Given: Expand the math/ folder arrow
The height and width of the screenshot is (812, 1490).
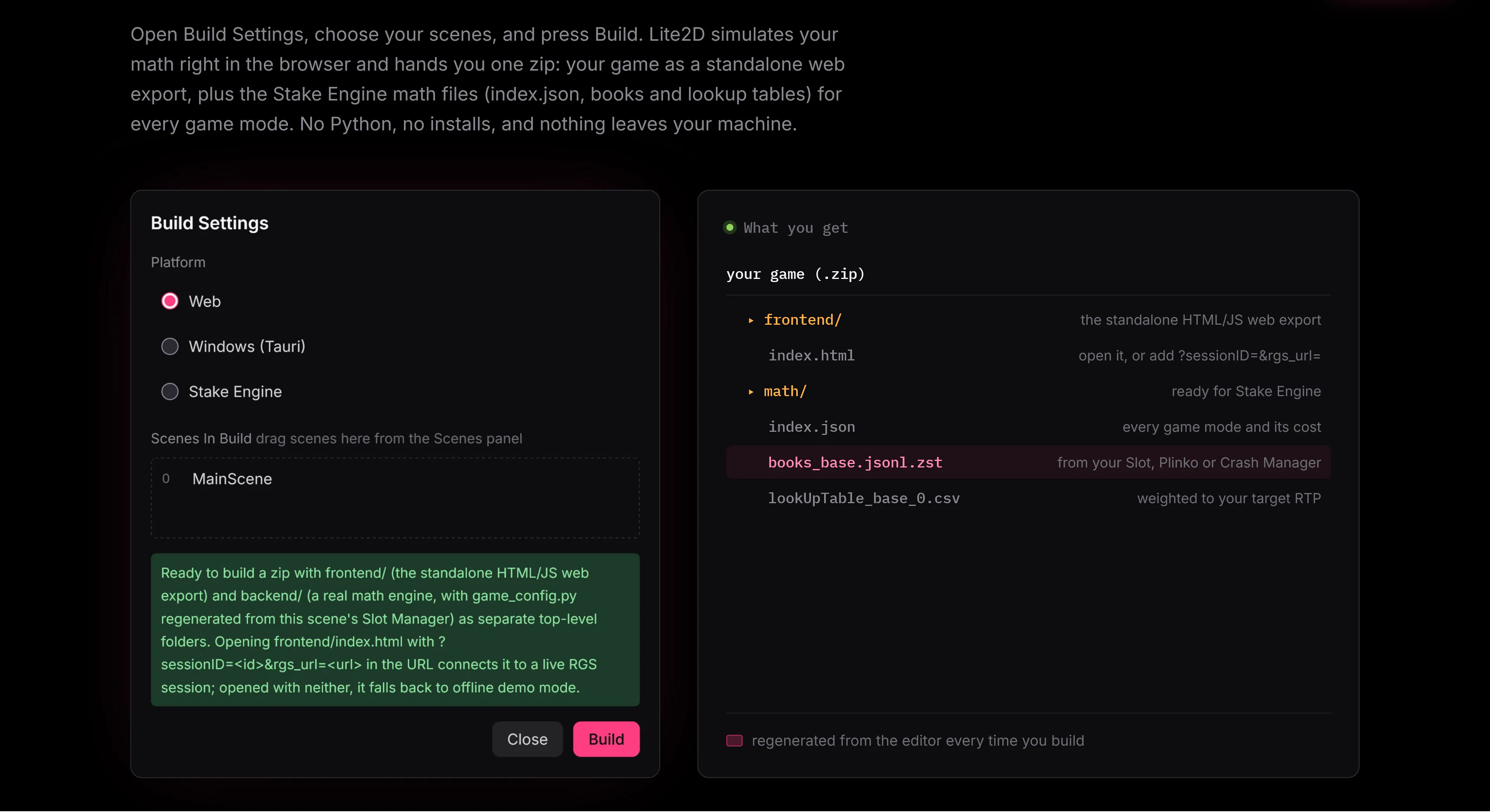Looking at the screenshot, I should tap(751, 392).
